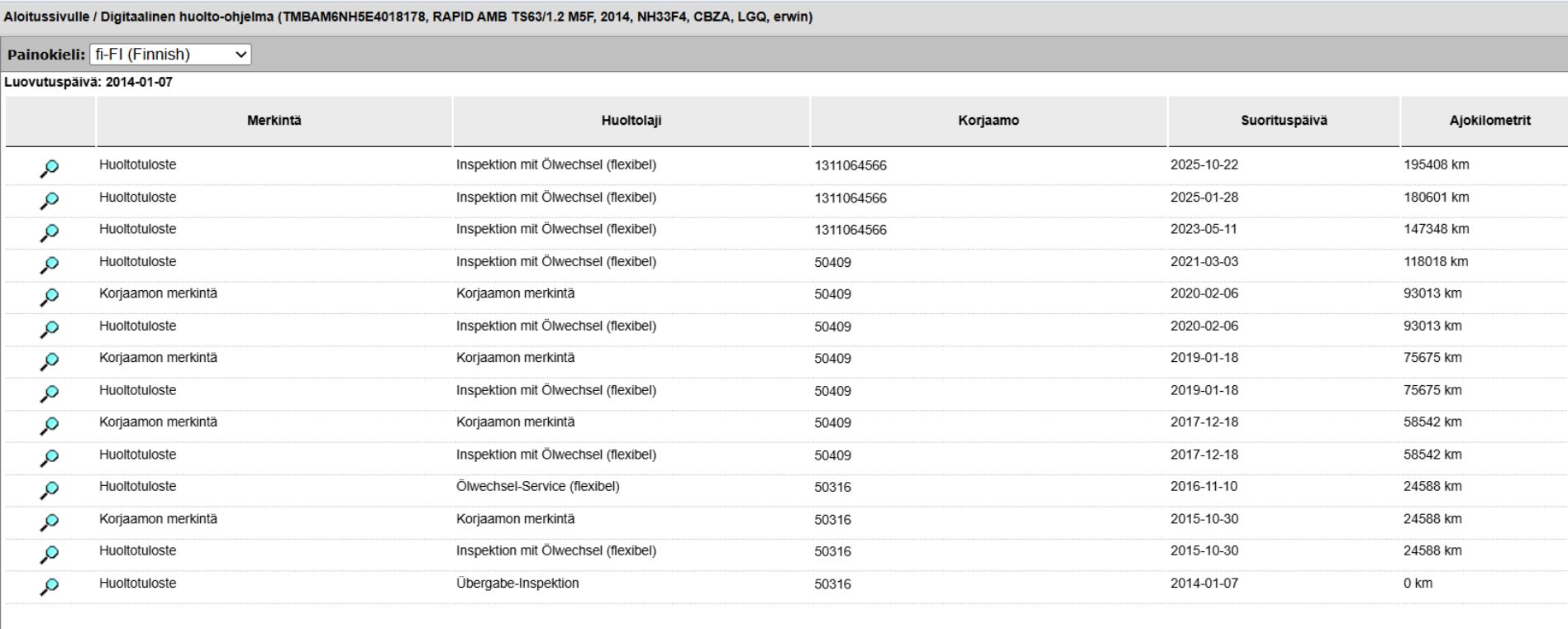Viewport: 1568px width, 629px height.
Task: Click the Huoltolaji column header
Action: (631, 121)
